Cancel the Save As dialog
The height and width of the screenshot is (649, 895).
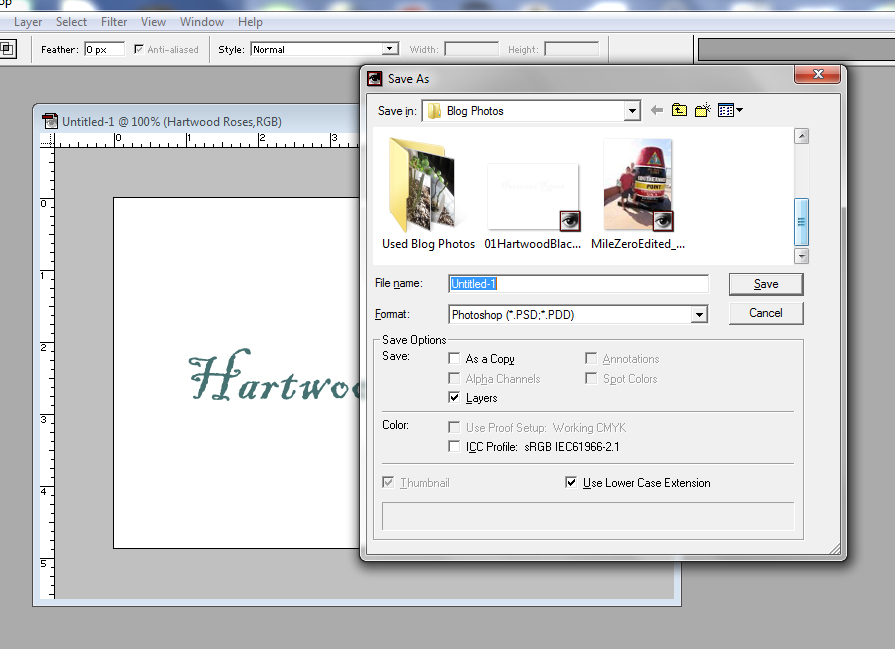[765, 313]
